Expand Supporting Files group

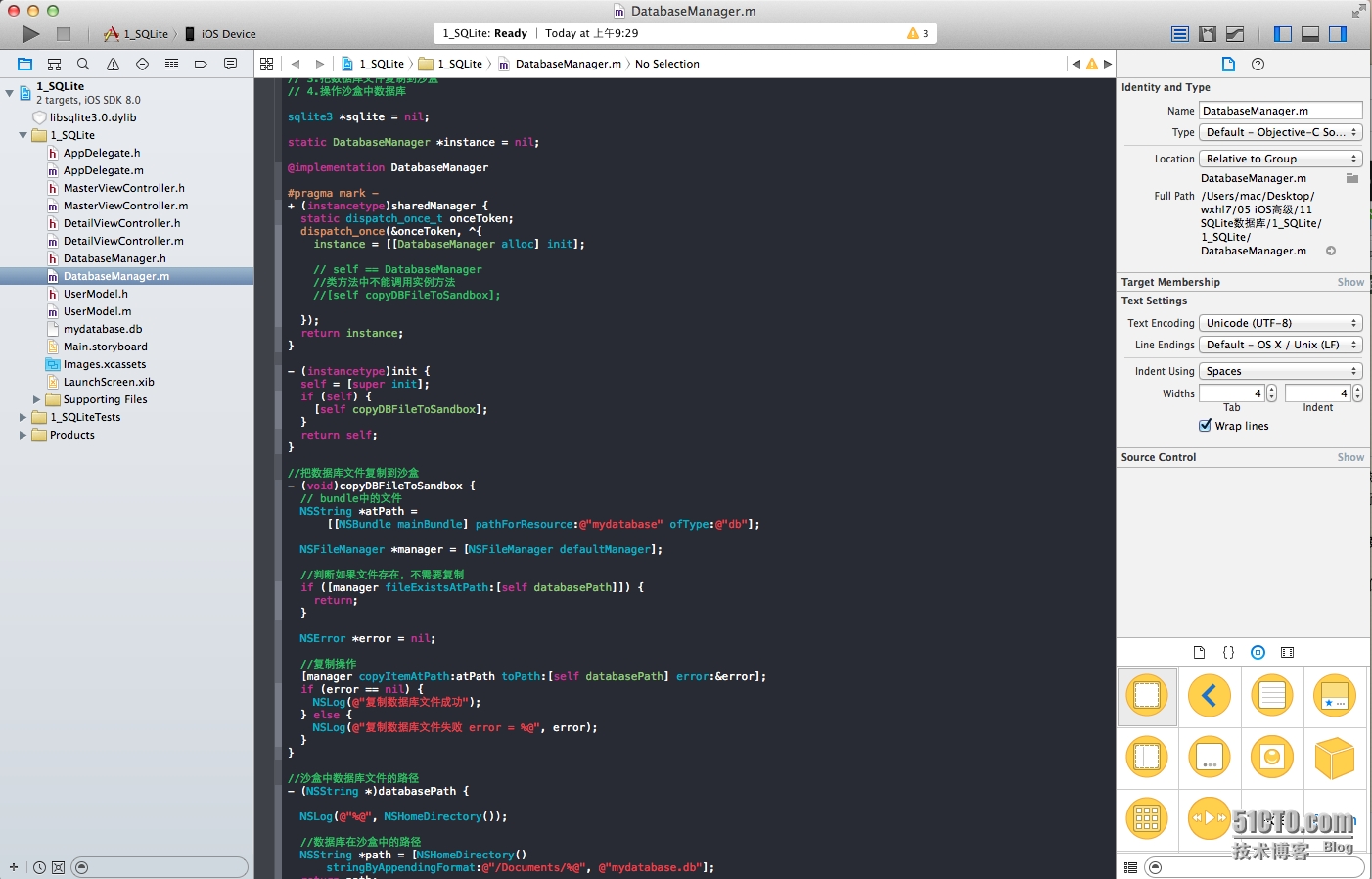[37, 399]
